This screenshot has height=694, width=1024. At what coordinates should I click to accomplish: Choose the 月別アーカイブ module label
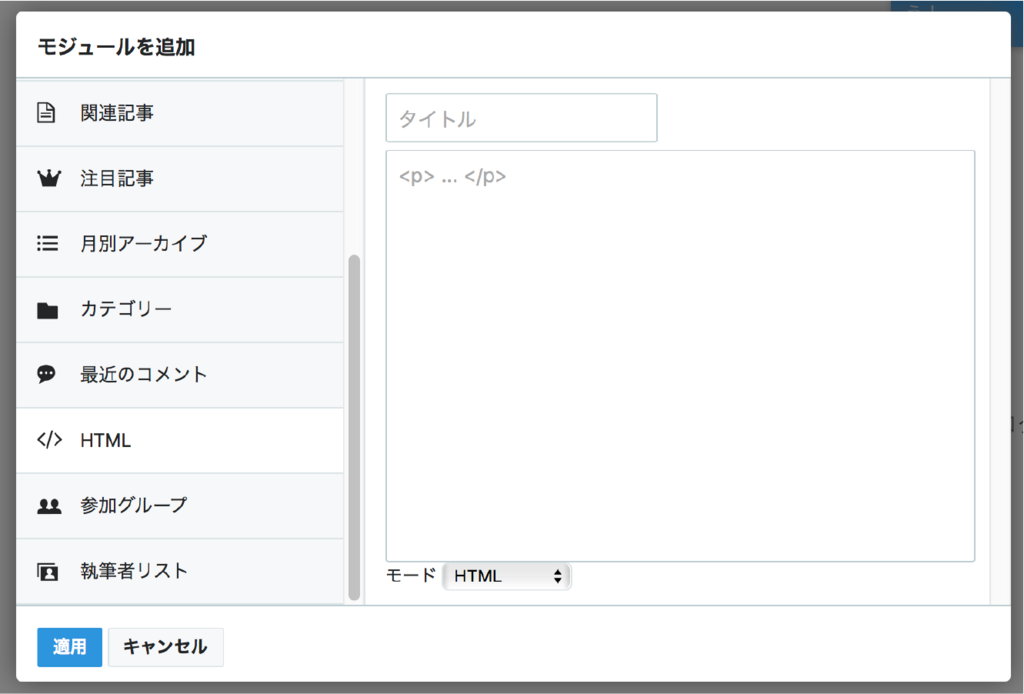[144, 244]
